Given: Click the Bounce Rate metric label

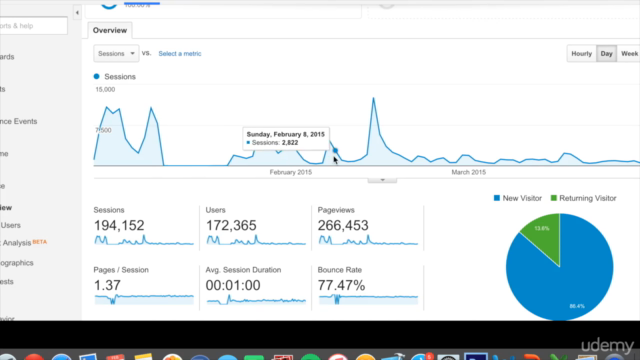Looking at the screenshot, I should 340,270.
